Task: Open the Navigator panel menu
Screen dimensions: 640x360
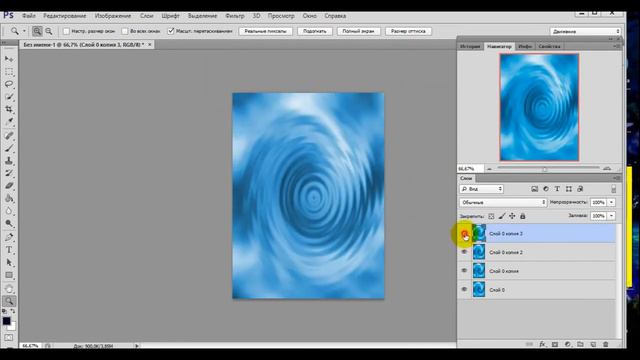Action: click(617, 46)
